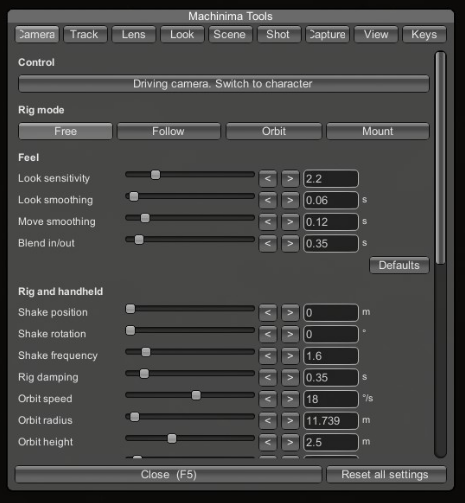This screenshot has height=503, width=465.
Task: Click the Look sensitivity value field
Action: pyautogui.click(x=331, y=179)
